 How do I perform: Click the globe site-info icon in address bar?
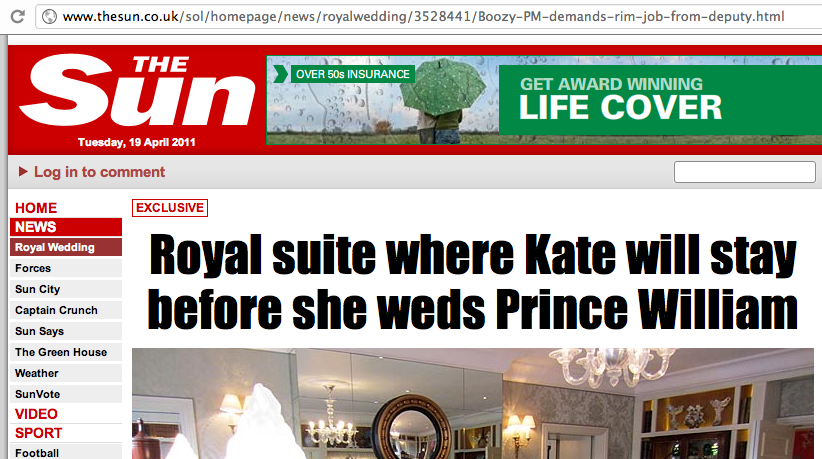click(49, 17)
